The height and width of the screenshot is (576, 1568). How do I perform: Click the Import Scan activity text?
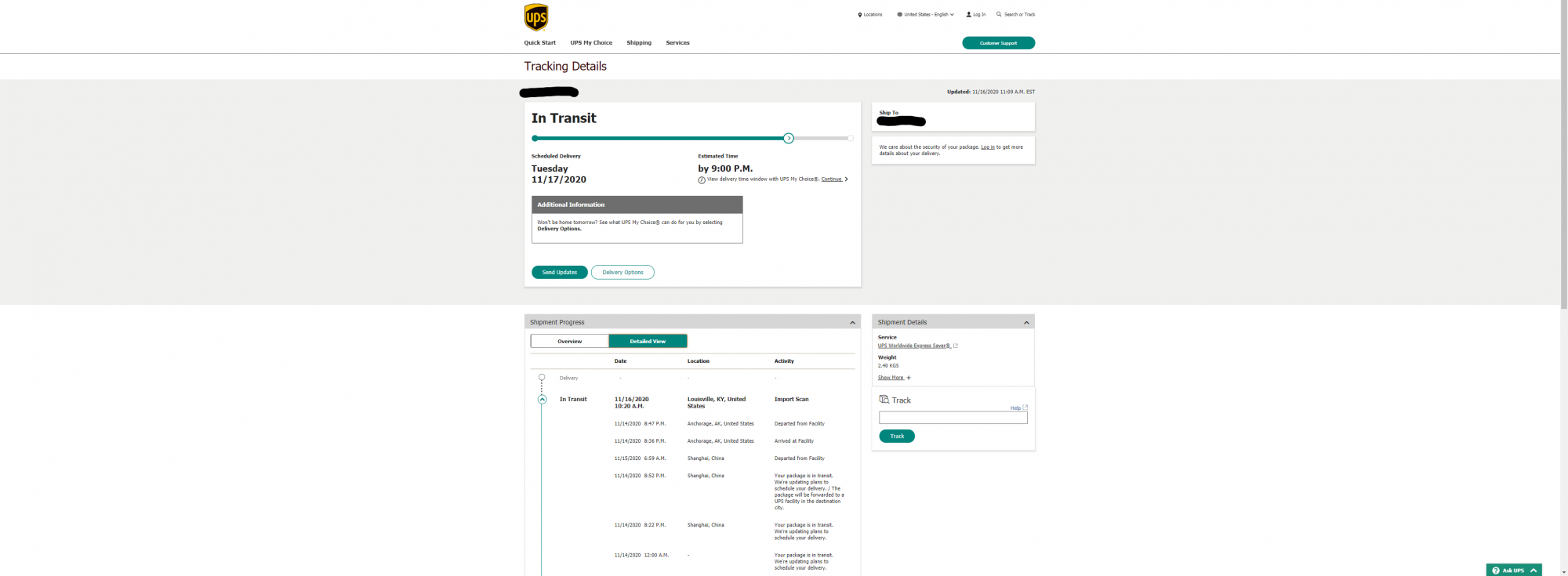792,400
